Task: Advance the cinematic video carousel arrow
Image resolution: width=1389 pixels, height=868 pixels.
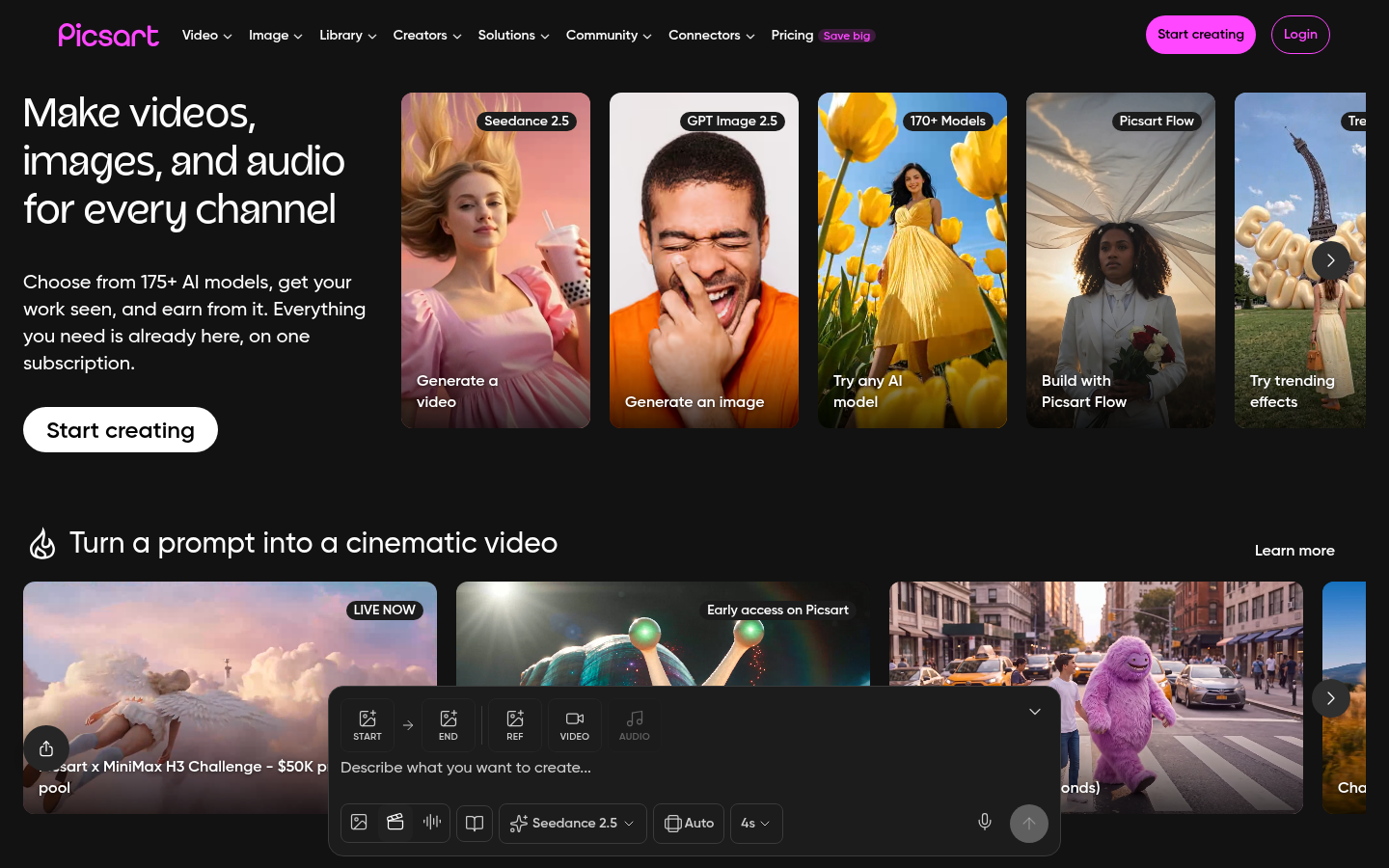Action: [x=1331, y=698]
